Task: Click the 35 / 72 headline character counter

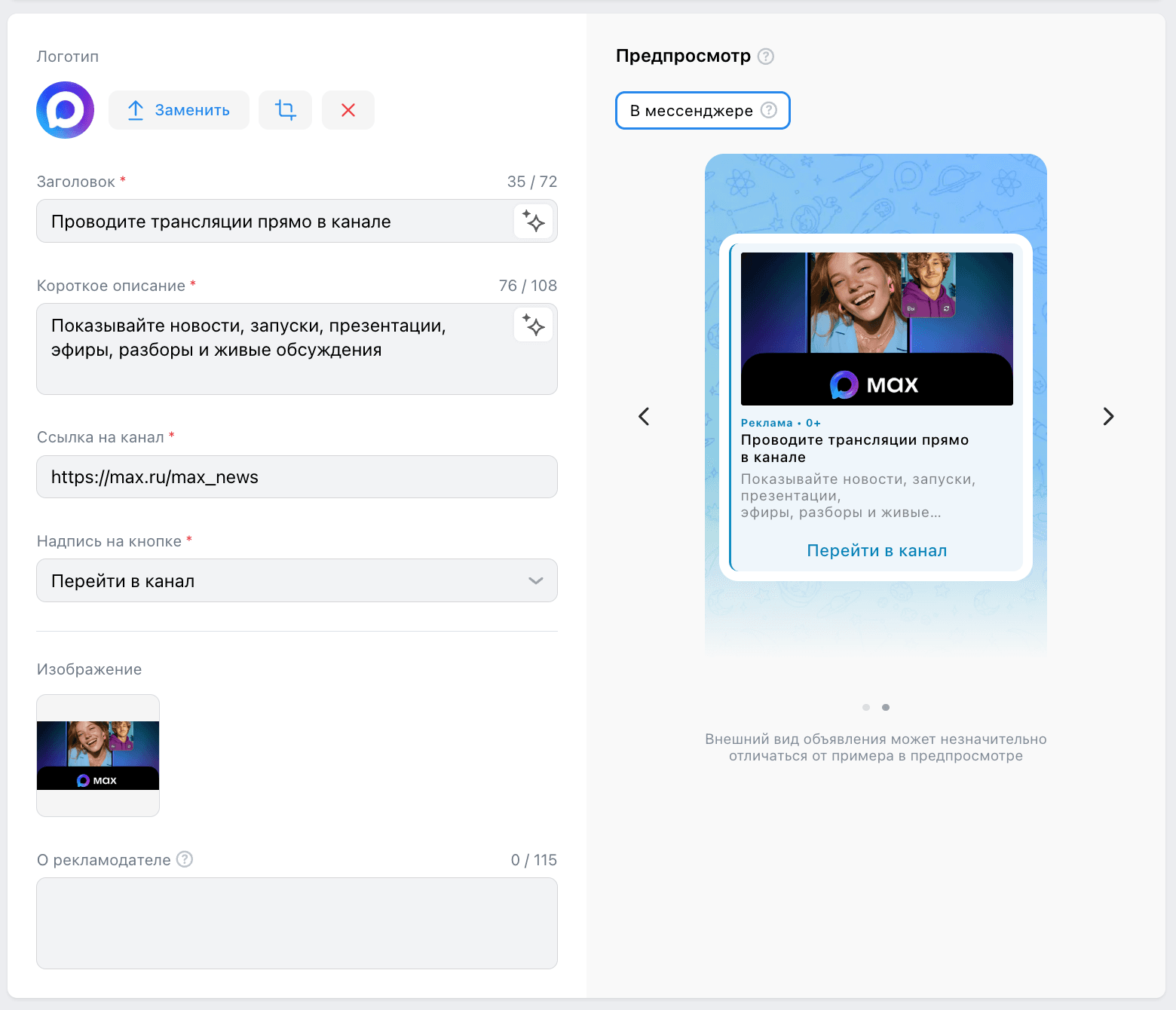Action: point(532,182)
